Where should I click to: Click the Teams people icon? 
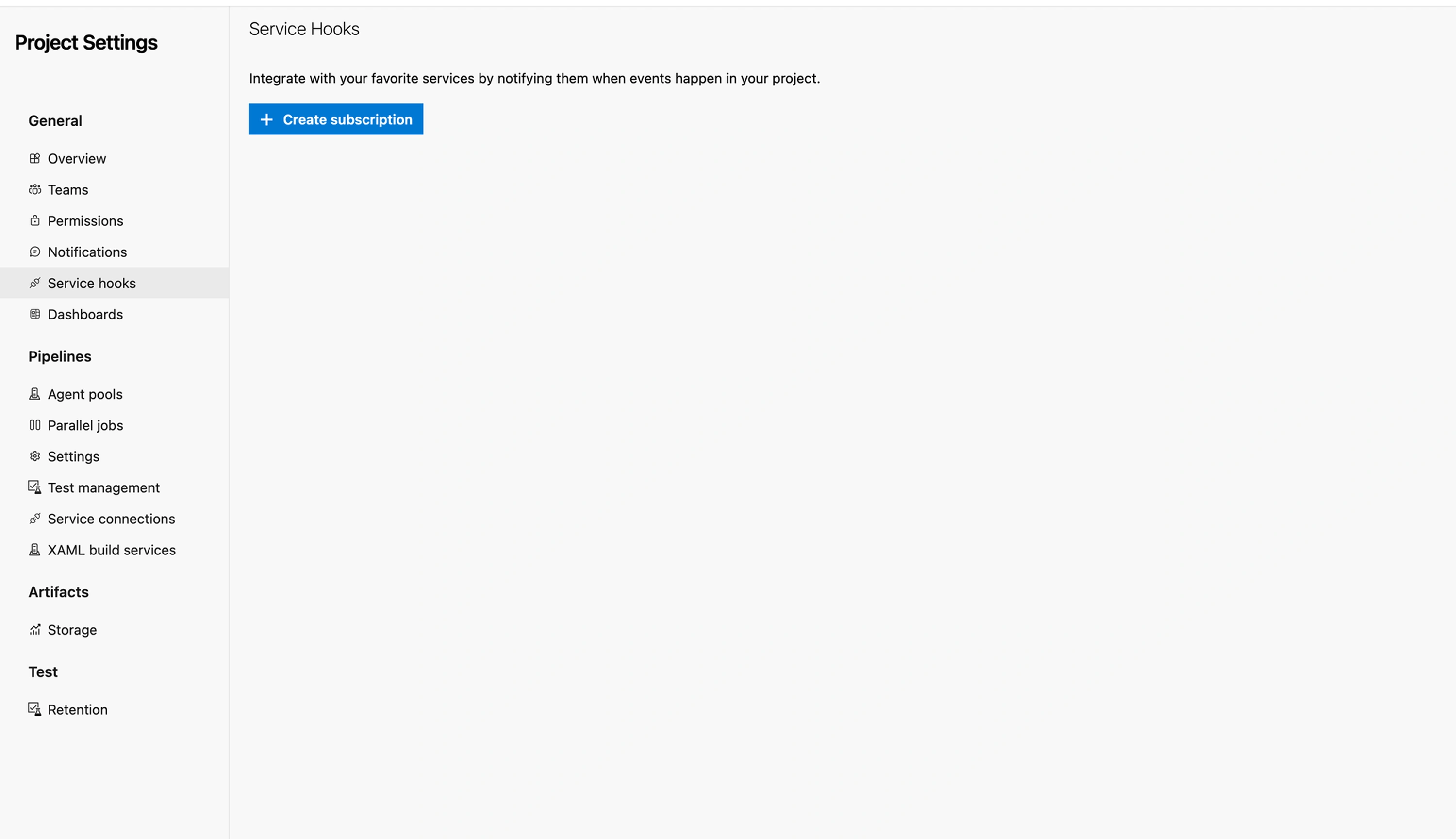[x=34, y=189]
